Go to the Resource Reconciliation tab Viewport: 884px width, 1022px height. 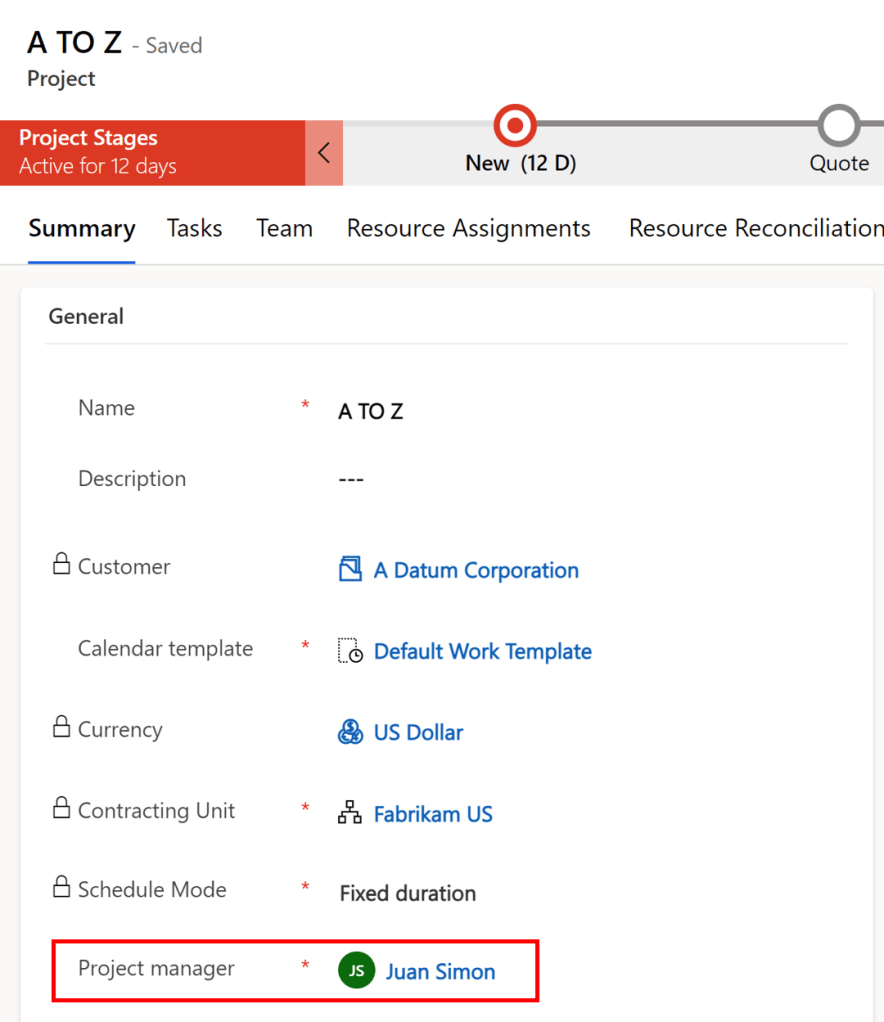pyautogui.click(x=755, y=228)
